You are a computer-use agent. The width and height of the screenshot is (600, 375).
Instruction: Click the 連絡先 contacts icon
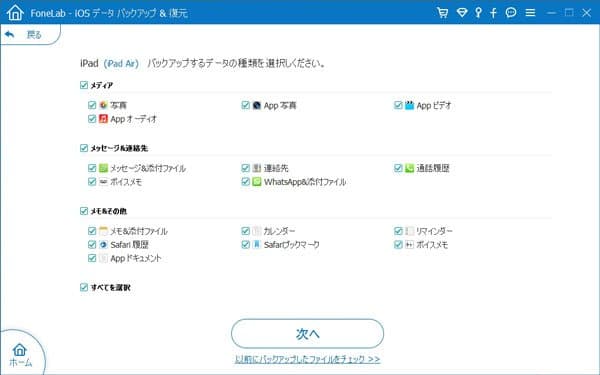pos(257,168)
